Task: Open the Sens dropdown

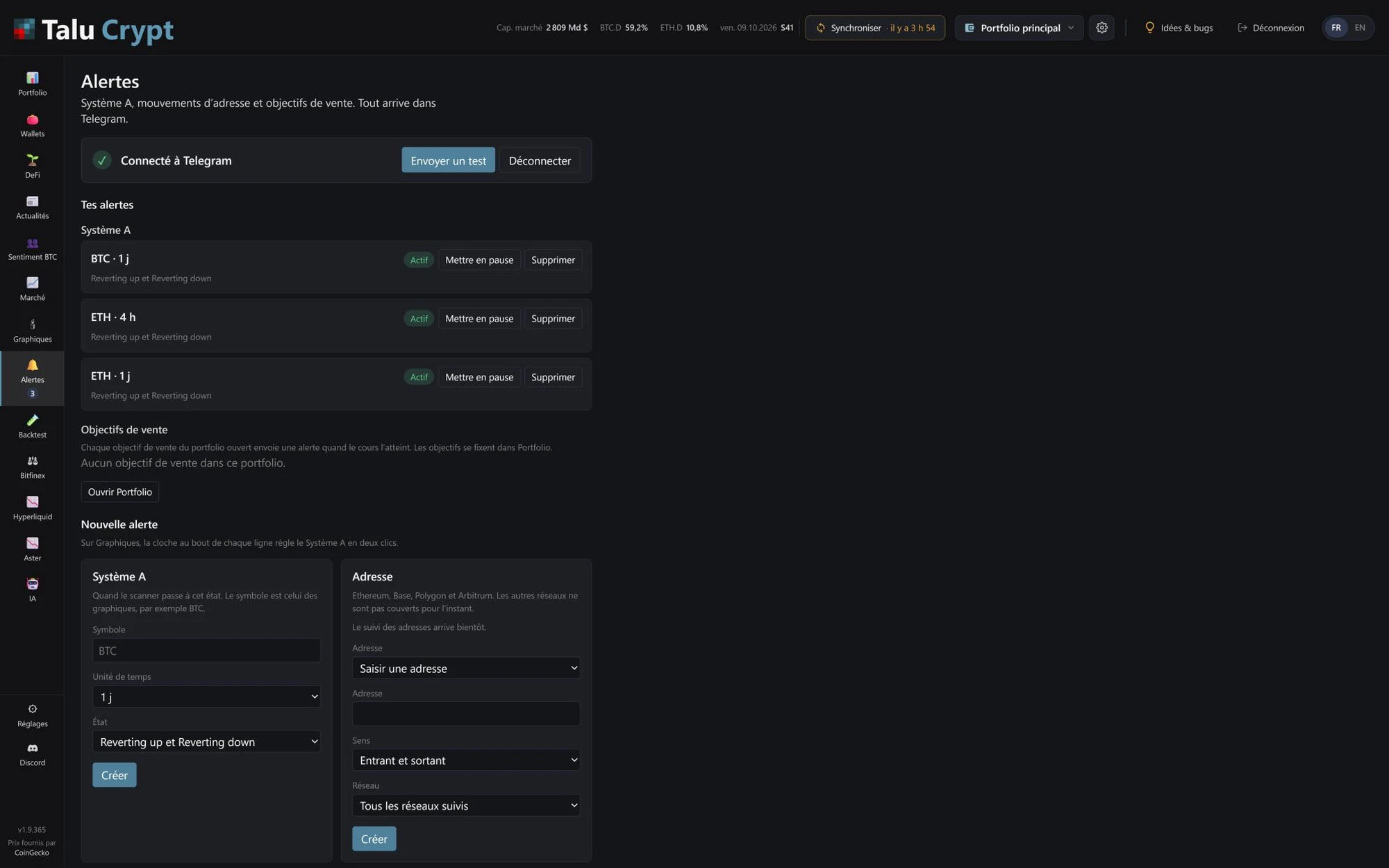Action: coord(466,760)
